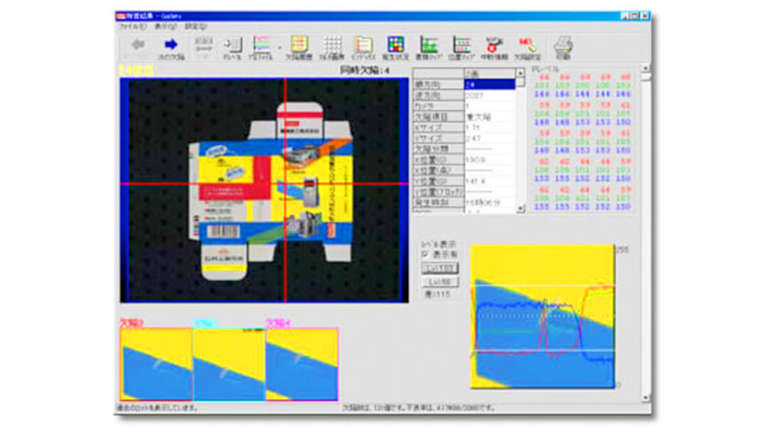Click the lower Lvl button under level display
770x430 pixels.
pyautogui.click(x=440, y=282)
